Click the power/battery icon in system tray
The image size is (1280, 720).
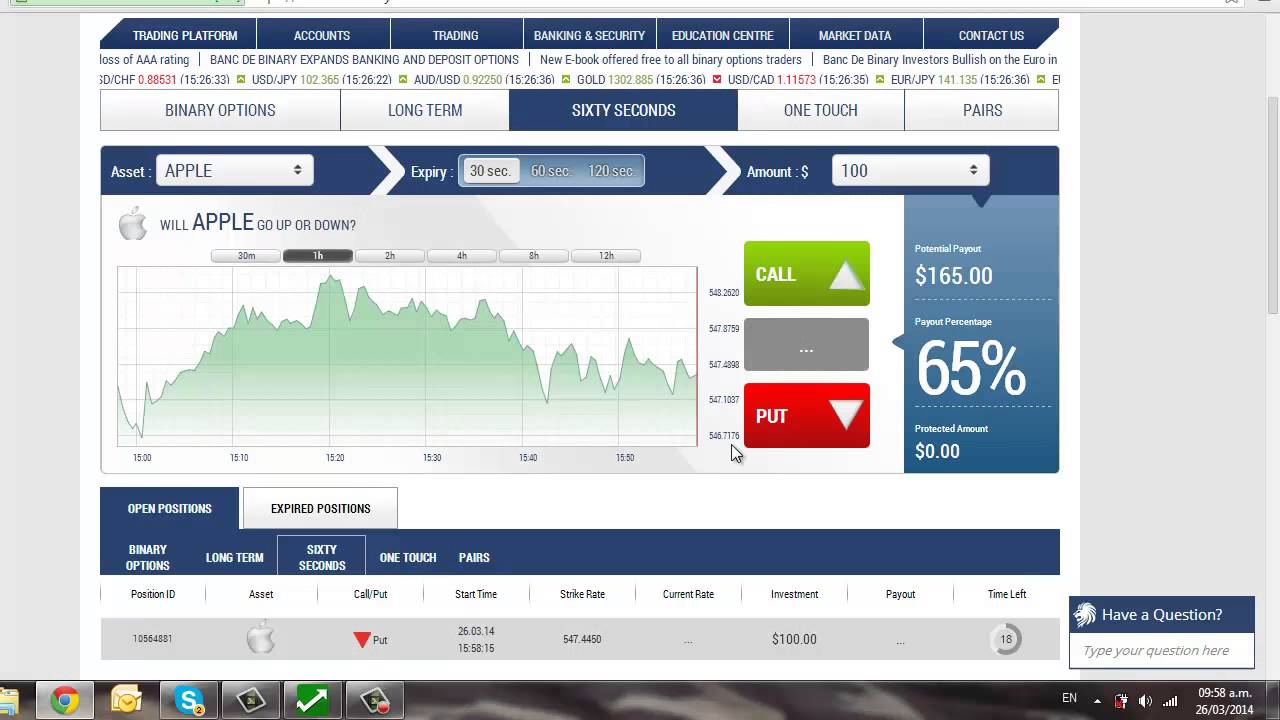click(1121, 700)
